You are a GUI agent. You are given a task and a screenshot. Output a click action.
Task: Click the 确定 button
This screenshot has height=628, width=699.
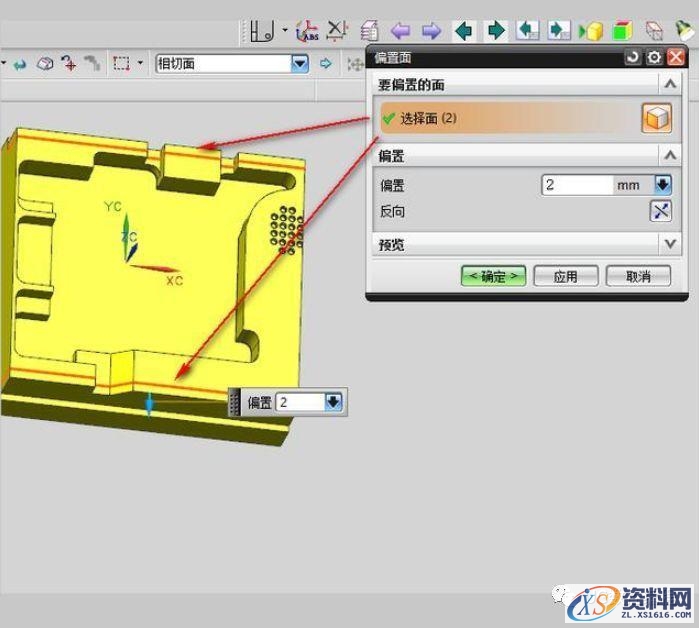click(x=493, y=276)
